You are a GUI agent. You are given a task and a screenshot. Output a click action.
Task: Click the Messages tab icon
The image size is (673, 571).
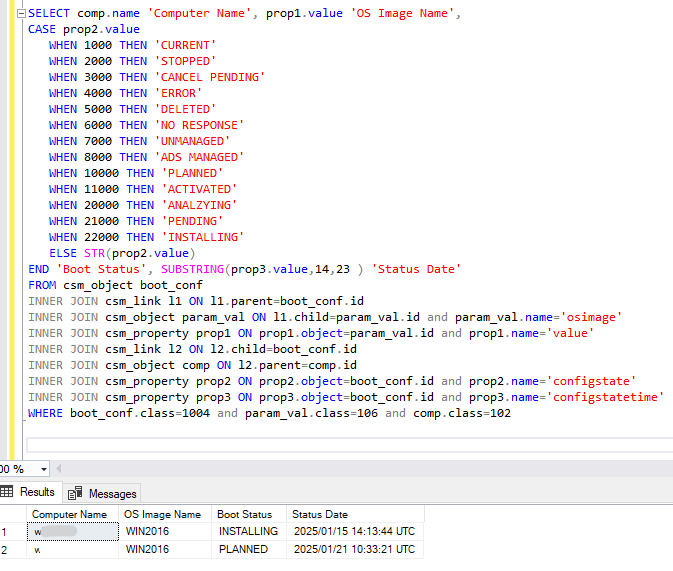pos(75,493)
